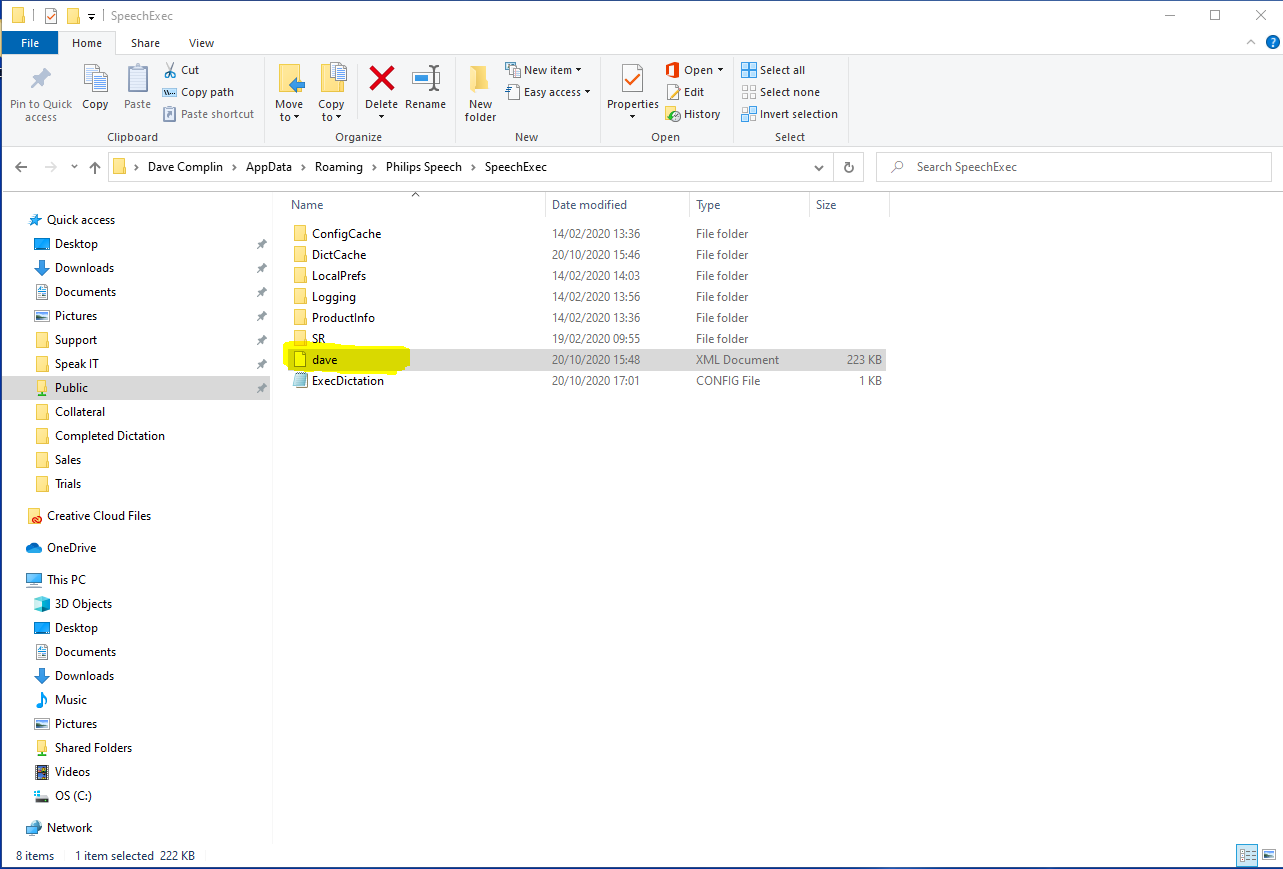Click Copy path in the ribbon
1283x869 pixels.
point(198,92)
